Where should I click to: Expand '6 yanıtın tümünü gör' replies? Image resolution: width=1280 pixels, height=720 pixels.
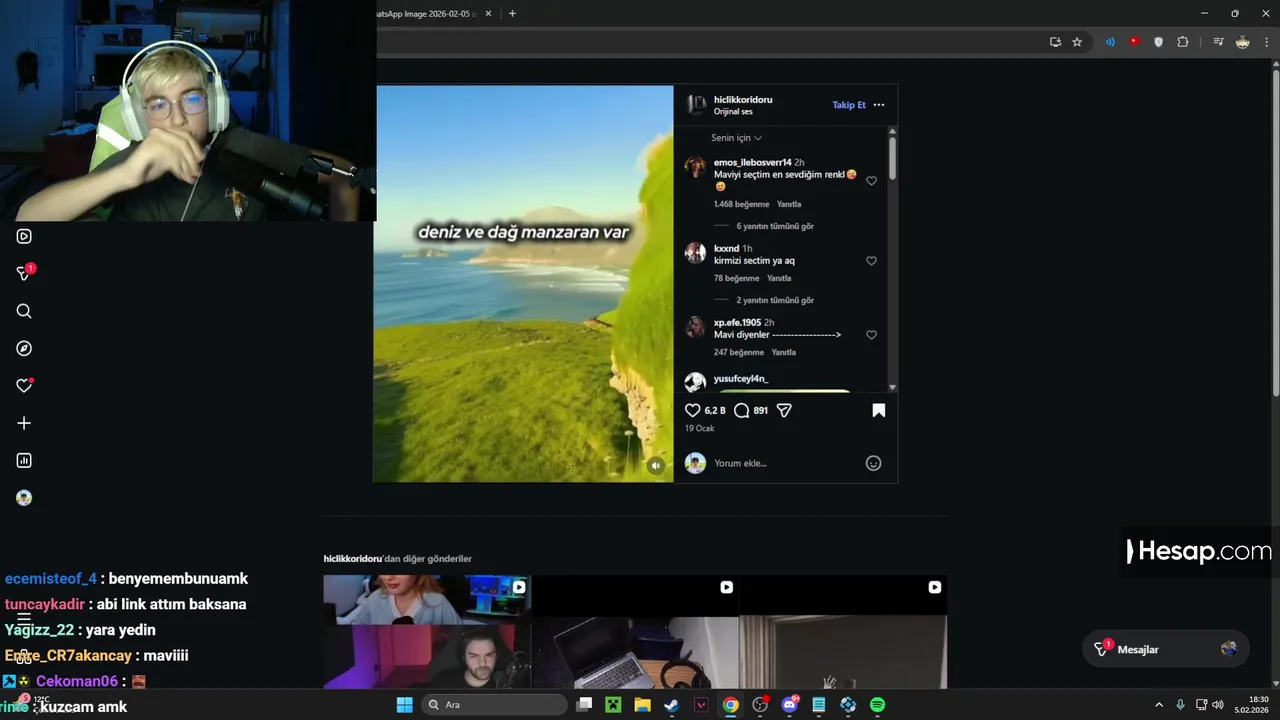[775, 226]
